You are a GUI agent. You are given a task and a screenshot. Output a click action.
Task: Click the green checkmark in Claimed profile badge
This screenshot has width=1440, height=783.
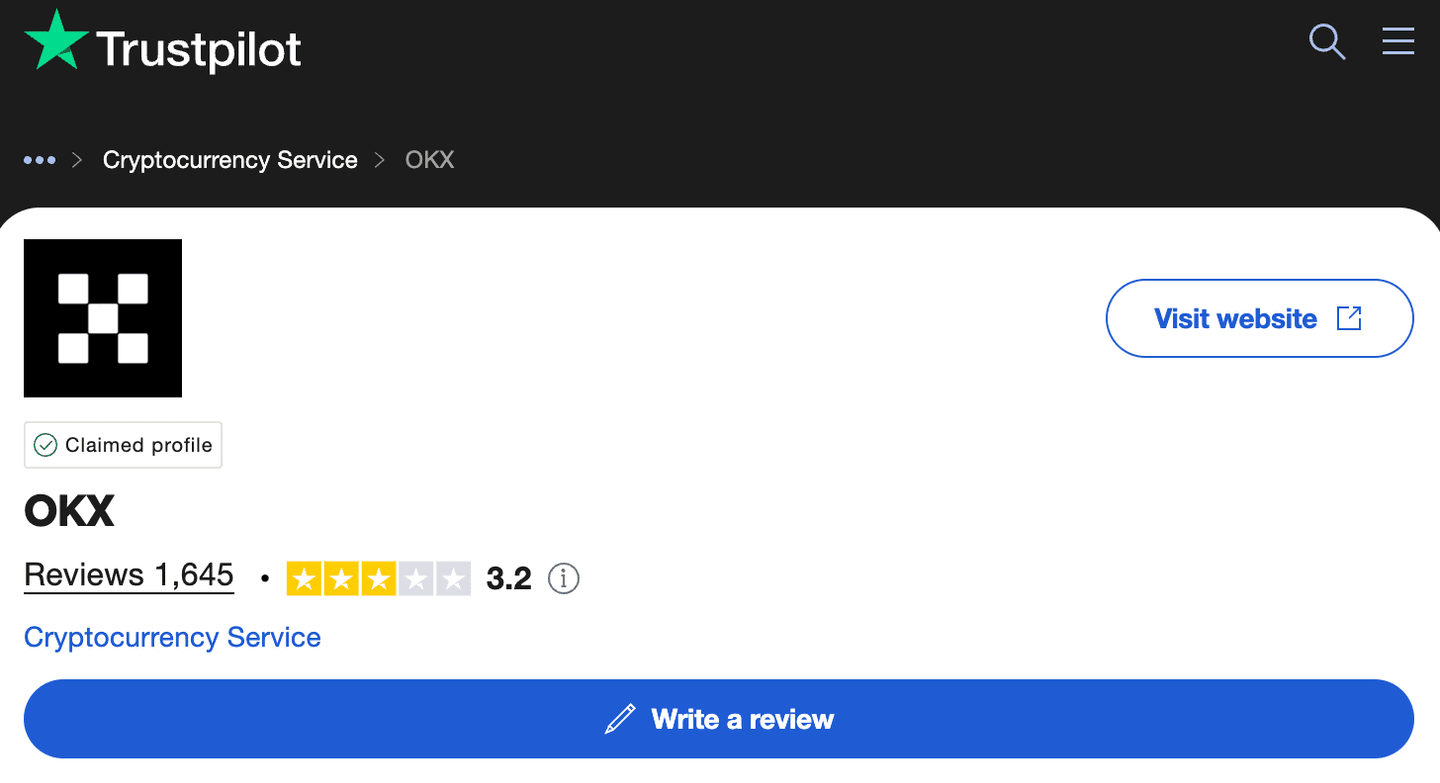(45, 444)
